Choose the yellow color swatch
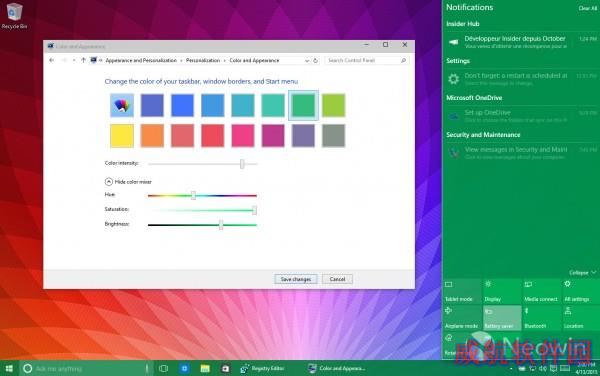The width and height of the screenshot is (600, 376). (122, 135)
